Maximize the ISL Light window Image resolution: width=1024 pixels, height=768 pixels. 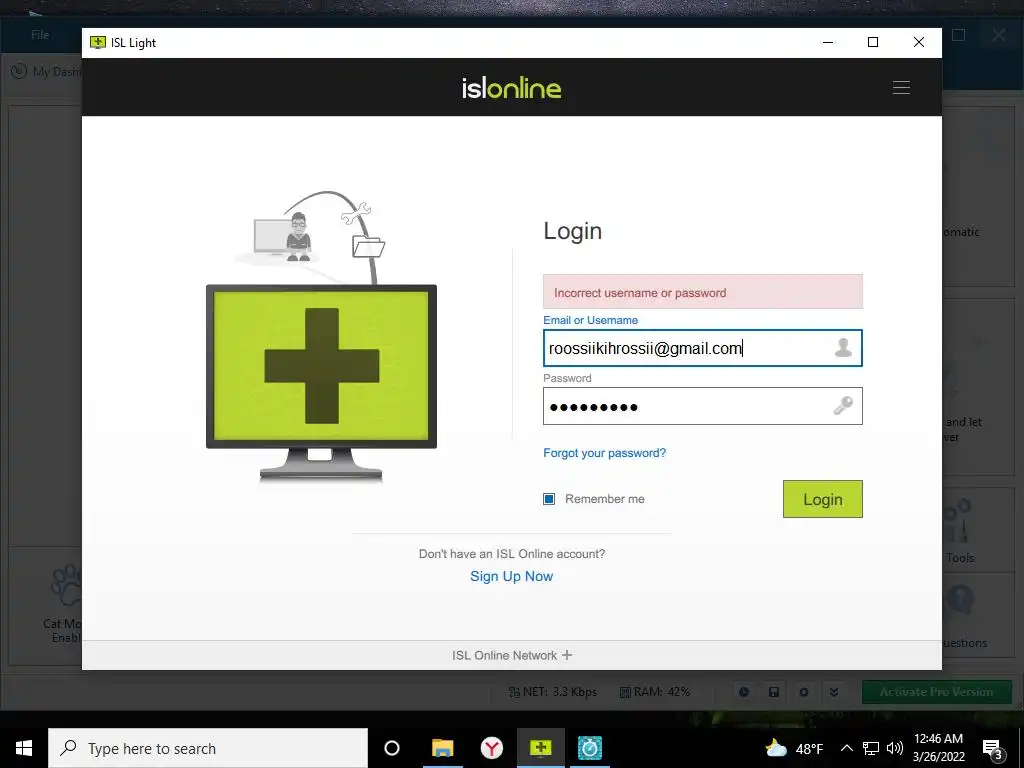(872, 42)
